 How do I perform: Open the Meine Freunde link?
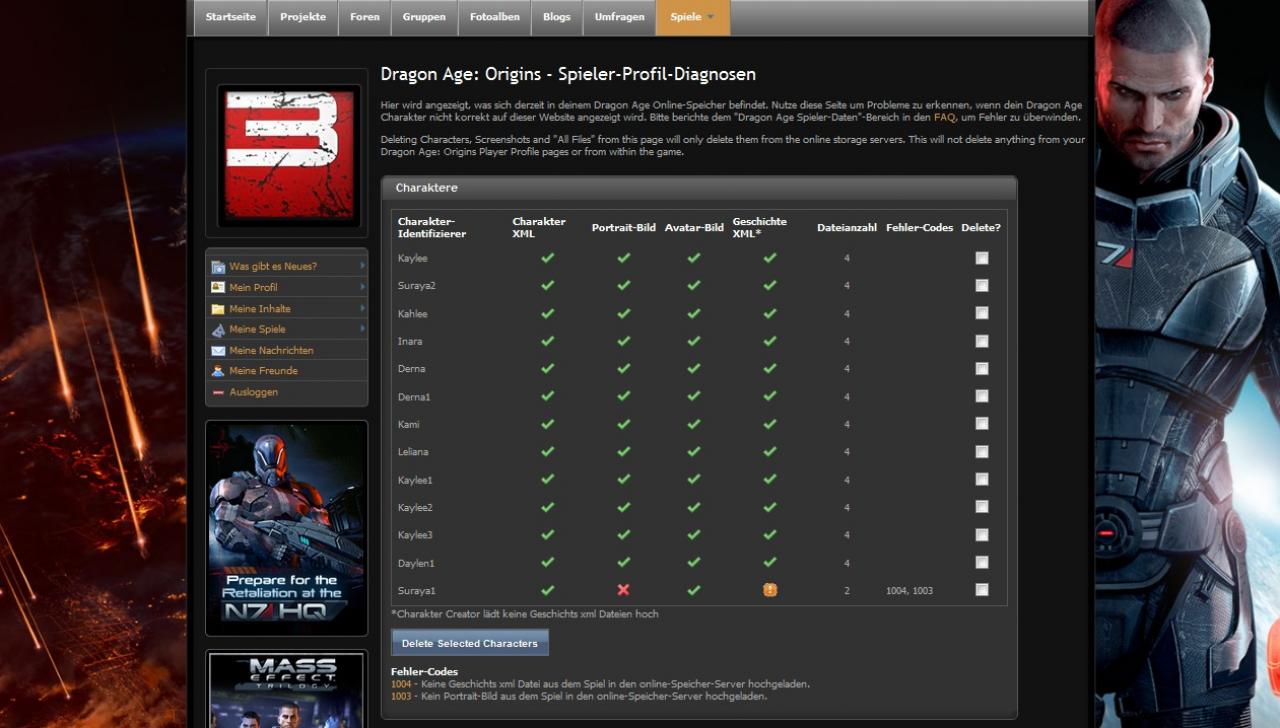[263, 371]
